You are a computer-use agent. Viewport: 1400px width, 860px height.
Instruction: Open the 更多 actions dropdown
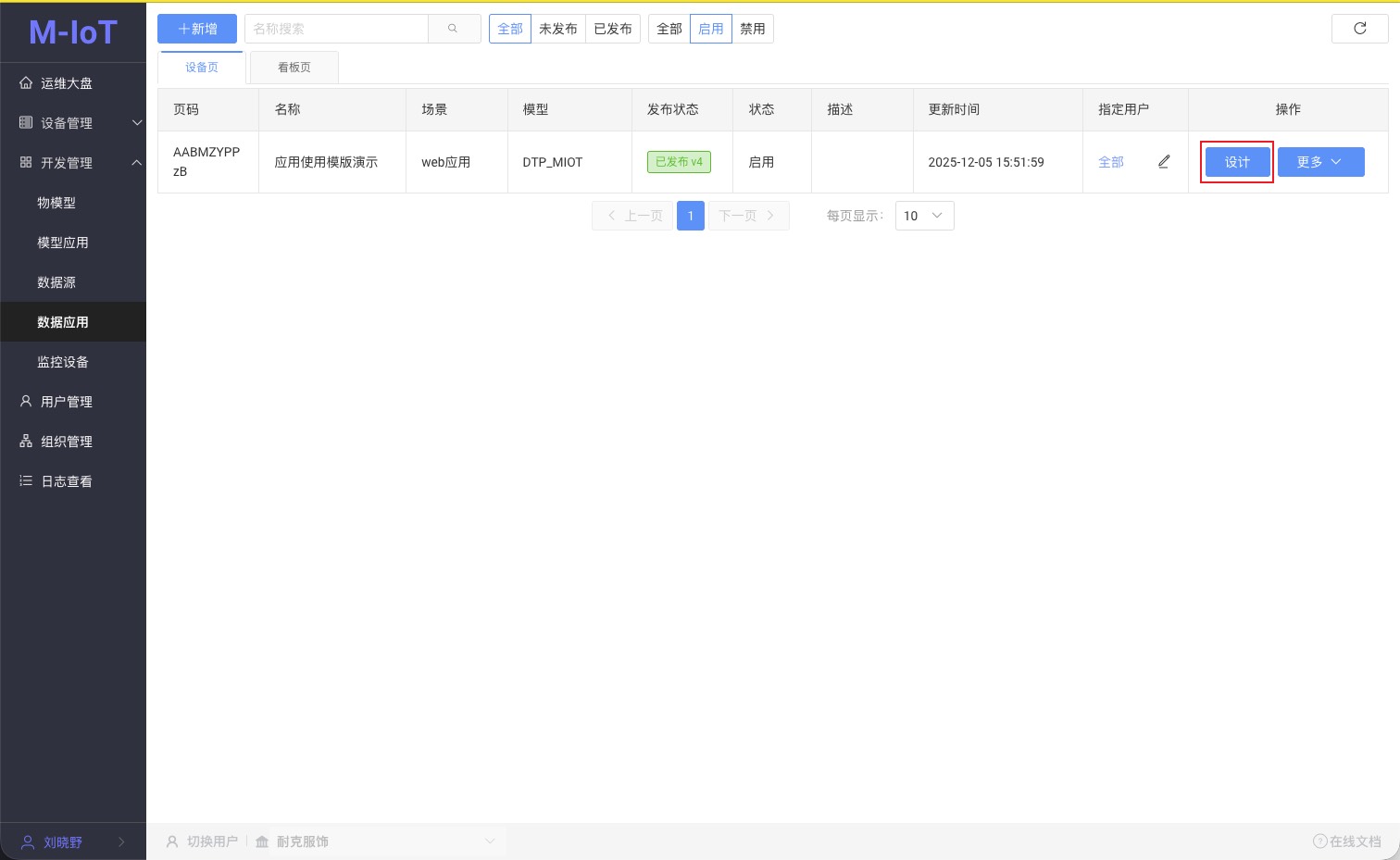pyautogui.click(x=1320, y=161)
